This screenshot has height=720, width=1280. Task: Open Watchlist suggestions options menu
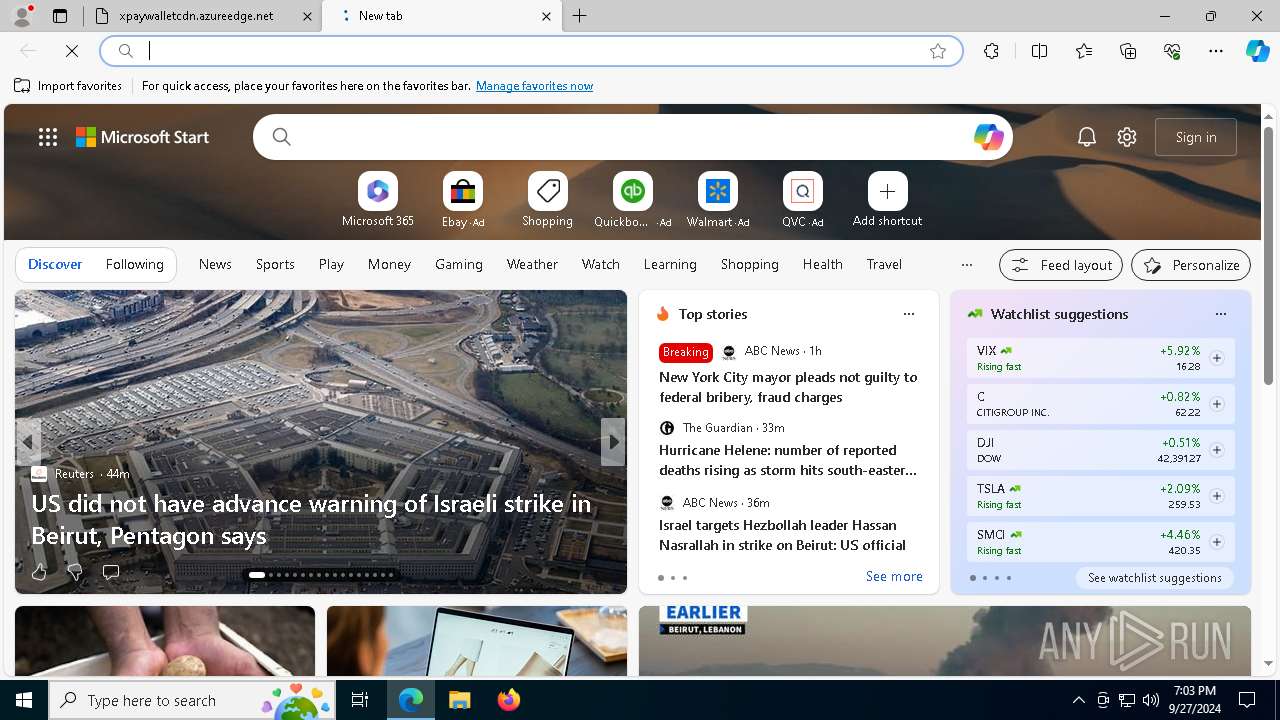1220,314
